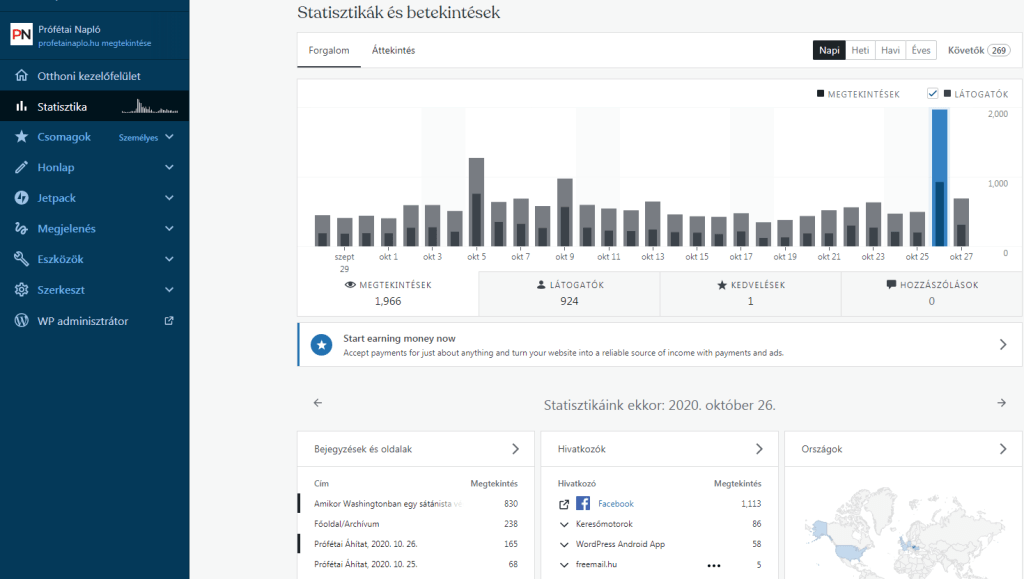Open the Facebook referrer link
The image size is (1024, 579).
coord(615,504)
